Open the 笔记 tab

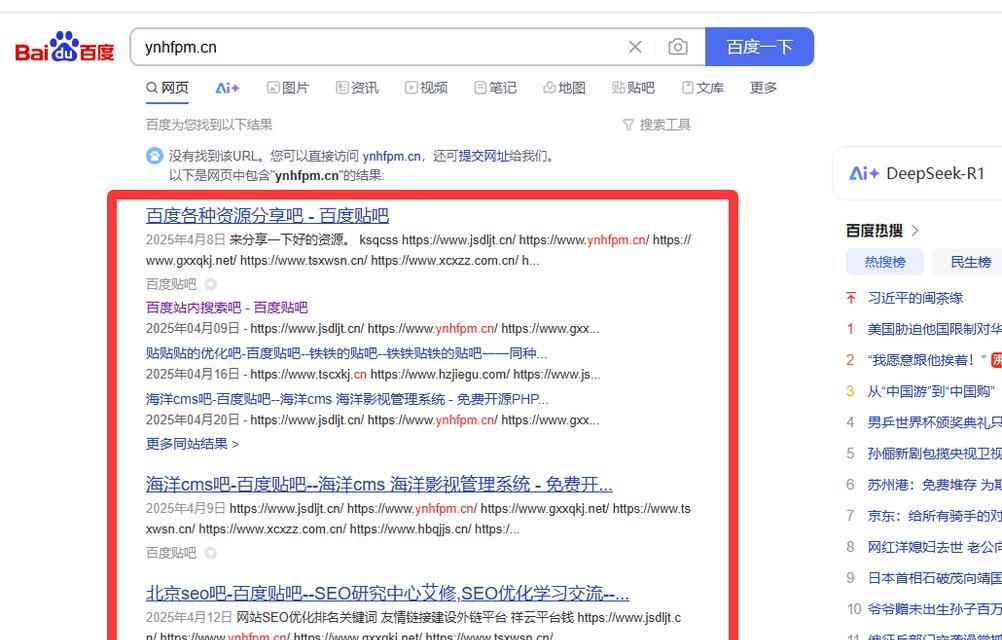pyautogui.click(x=495, y=88)
